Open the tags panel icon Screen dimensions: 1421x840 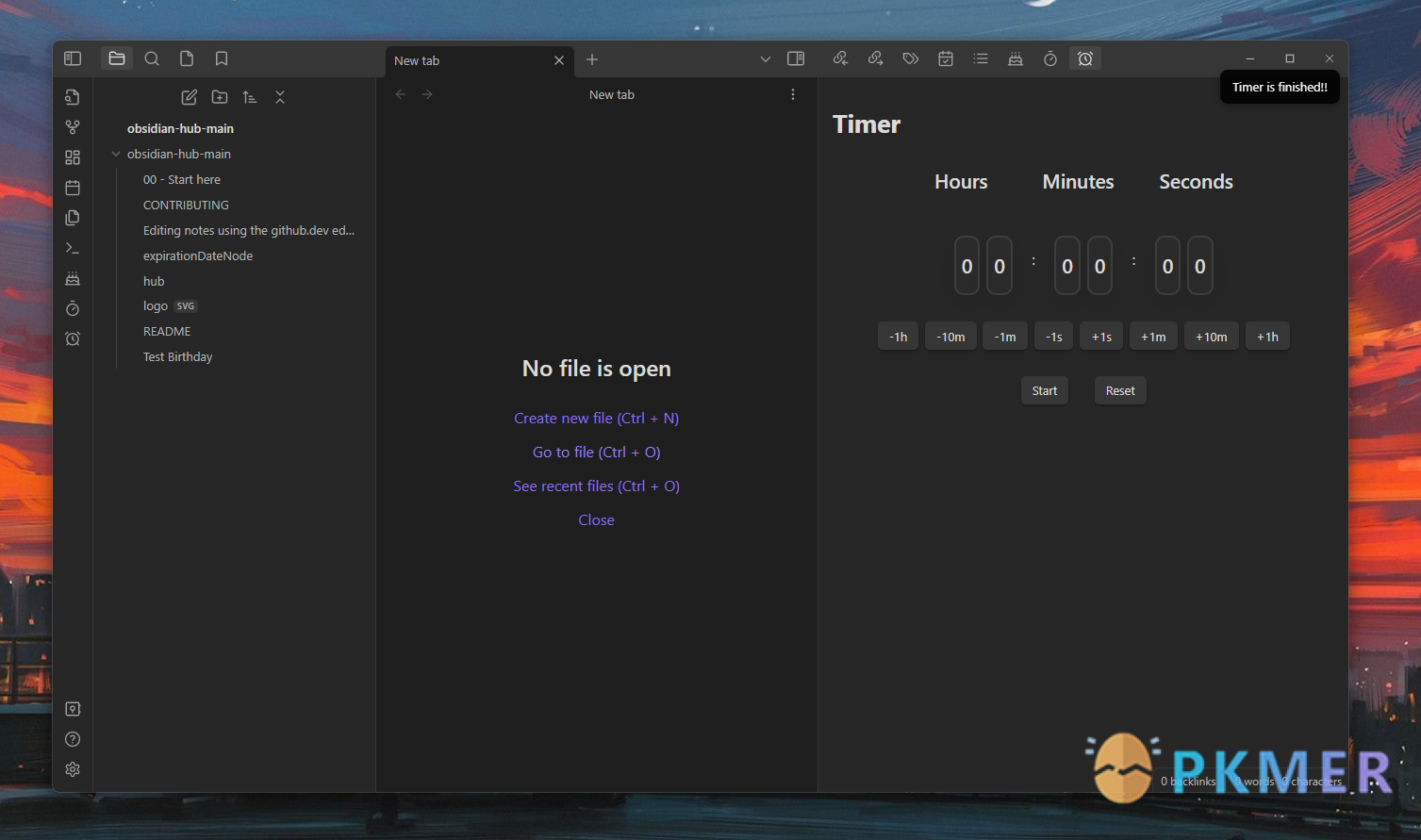[x=910, y=58]
